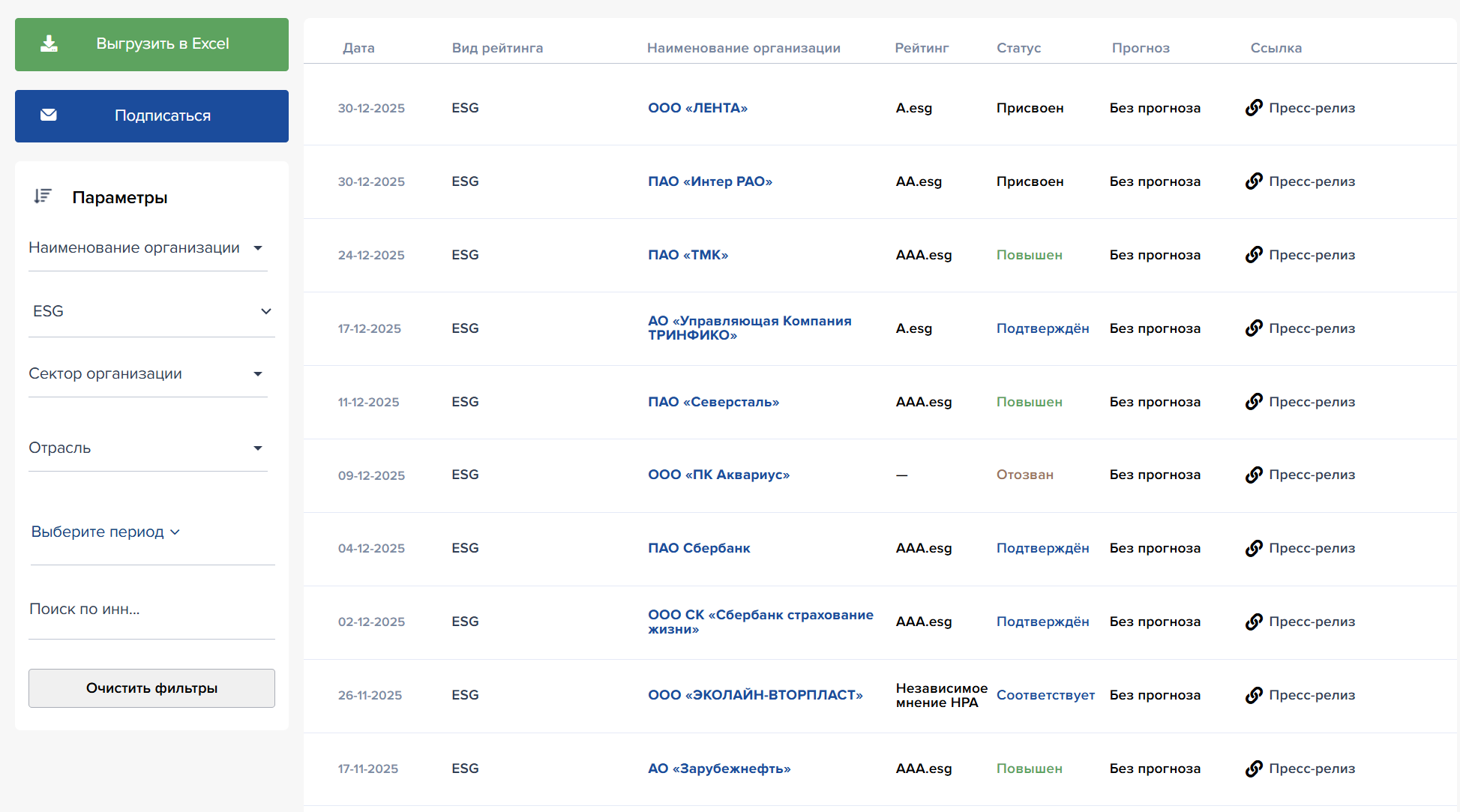Open ПАО «Интер РАО» organization link
This screenshot has height=812, width=1460.
[x=709, y=181]
